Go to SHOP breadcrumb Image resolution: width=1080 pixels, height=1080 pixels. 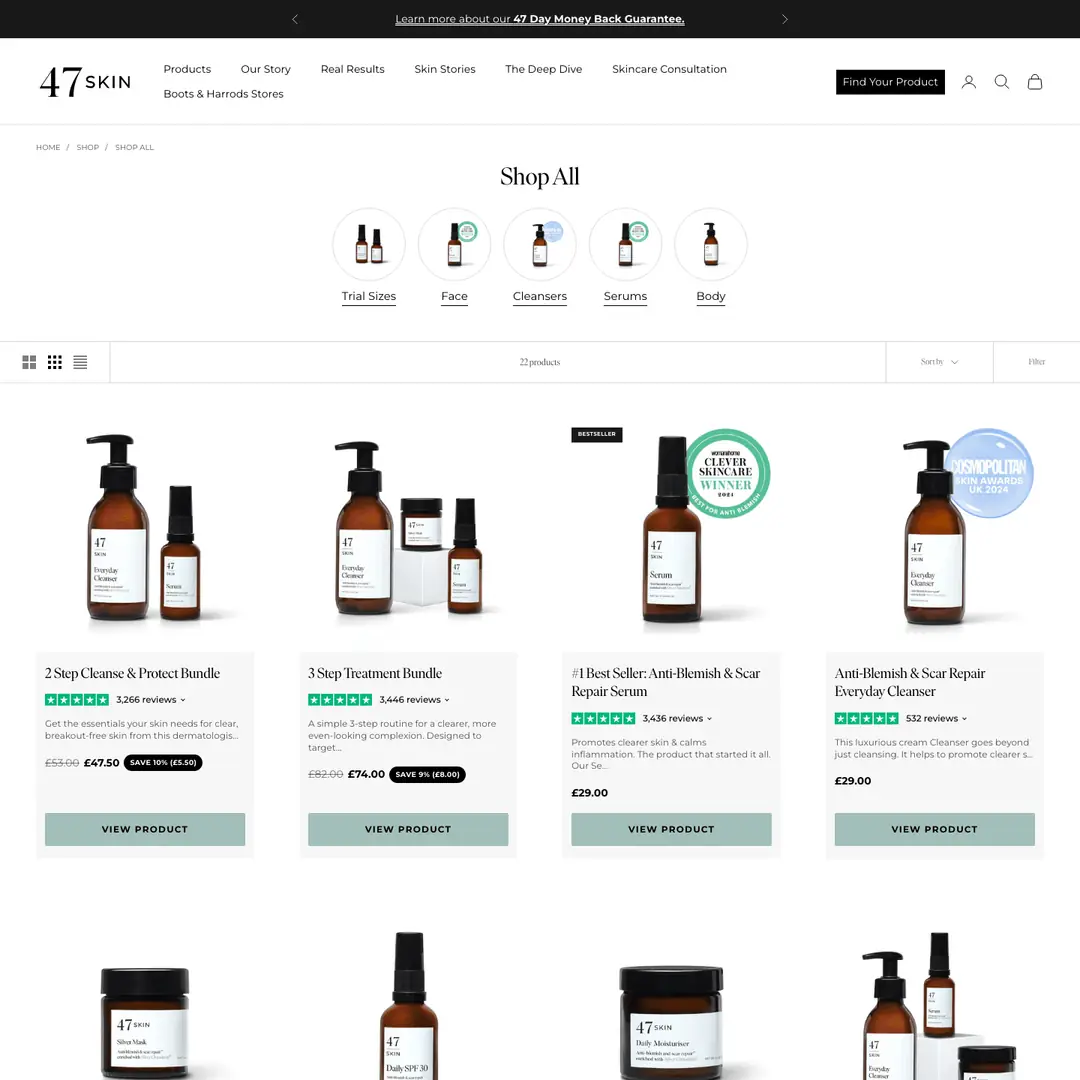pos(87,147)
